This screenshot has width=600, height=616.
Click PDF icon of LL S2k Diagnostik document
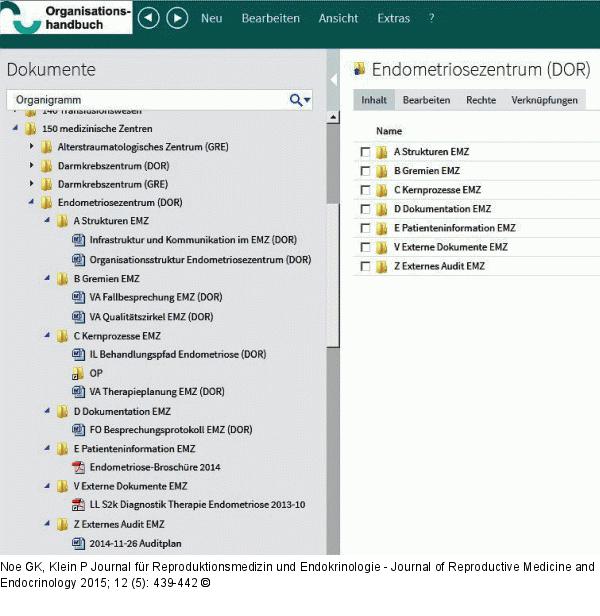tap(78, 504)
